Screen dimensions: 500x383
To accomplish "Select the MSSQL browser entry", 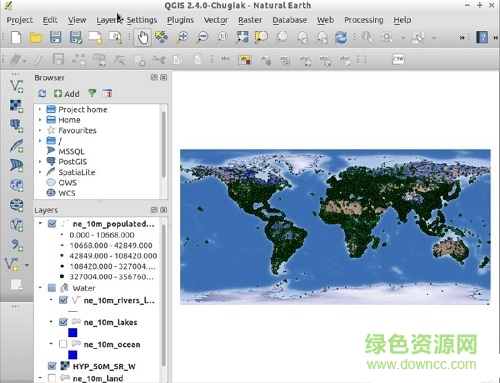I will click(x=71, y=151).
